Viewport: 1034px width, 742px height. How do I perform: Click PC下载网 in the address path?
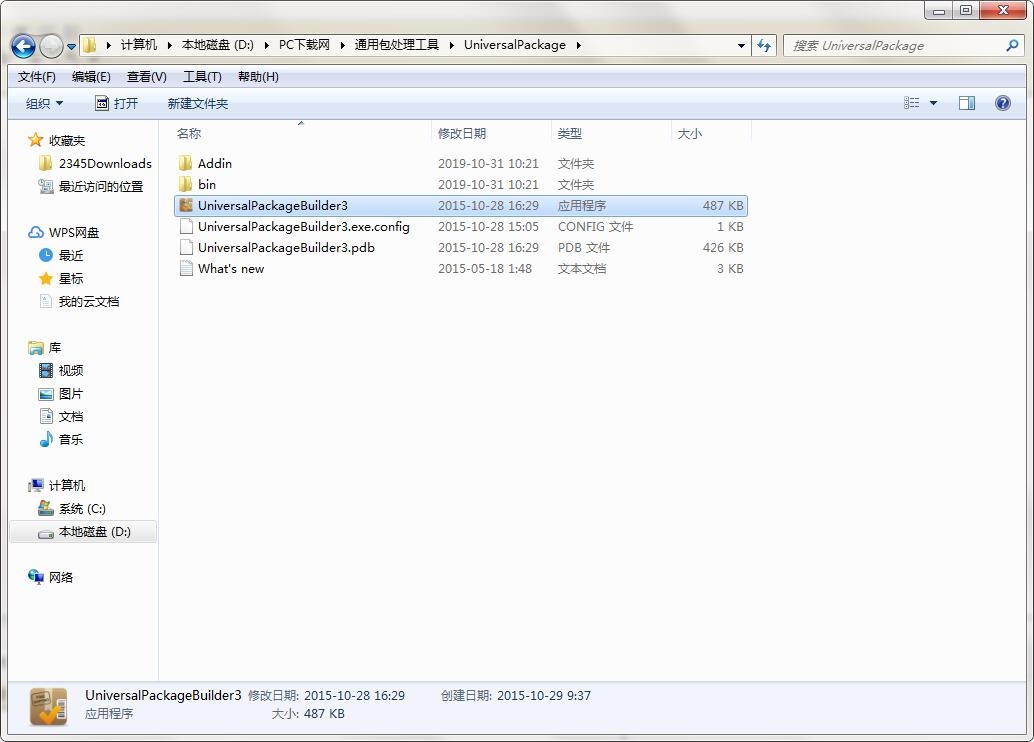coord(304,45)
